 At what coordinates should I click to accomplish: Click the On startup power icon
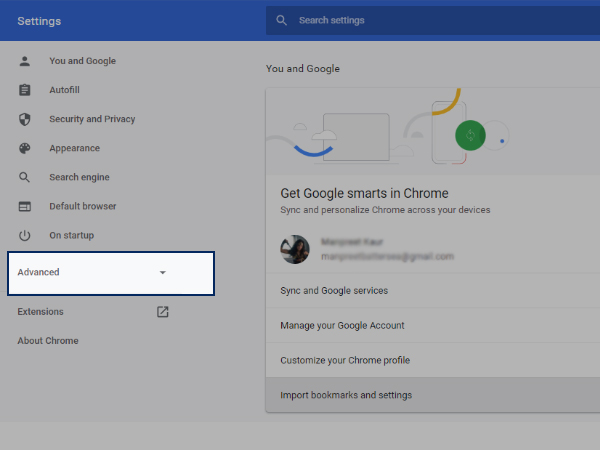pos(25,235)
